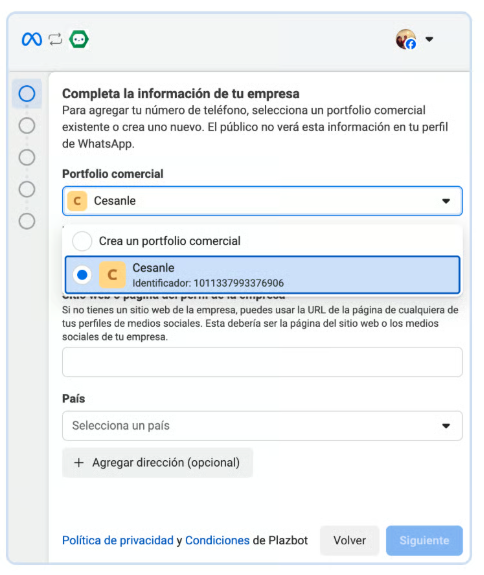Click the Facebook profile avatar
The height and width of the screenshot is (575, 484).
coord(406,39)
